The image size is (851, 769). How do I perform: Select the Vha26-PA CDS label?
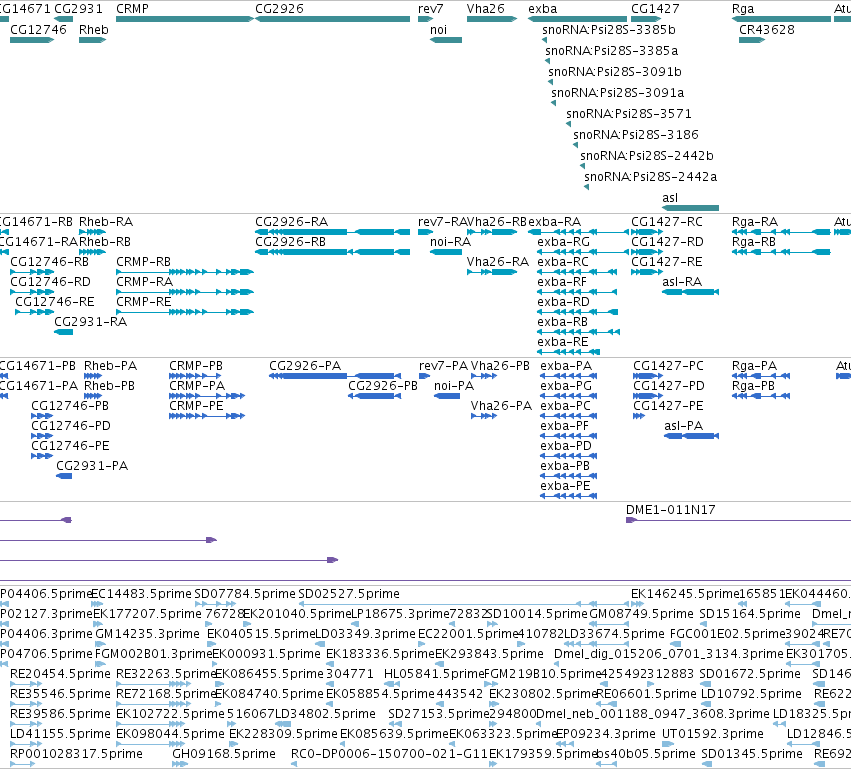pos(501,406)
